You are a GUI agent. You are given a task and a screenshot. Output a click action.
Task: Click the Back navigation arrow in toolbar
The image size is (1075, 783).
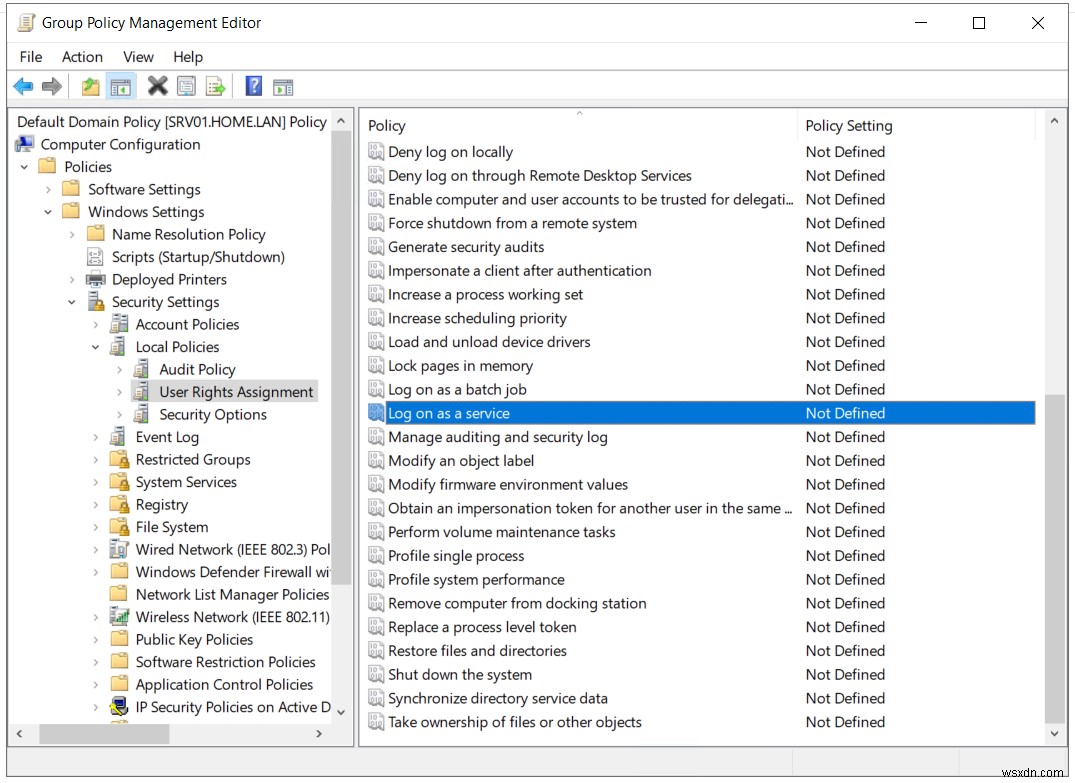(22, 86)
